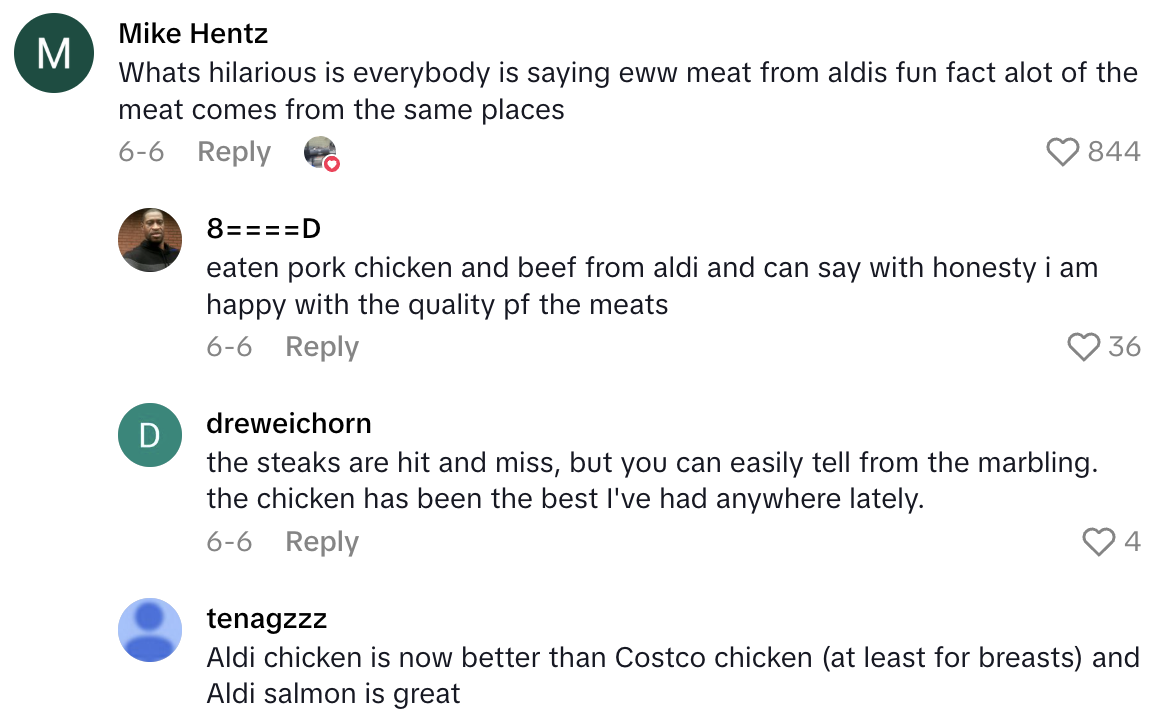Click dreweichorn's teal D avatar
Screen dimensions: 1172x716
150,435
